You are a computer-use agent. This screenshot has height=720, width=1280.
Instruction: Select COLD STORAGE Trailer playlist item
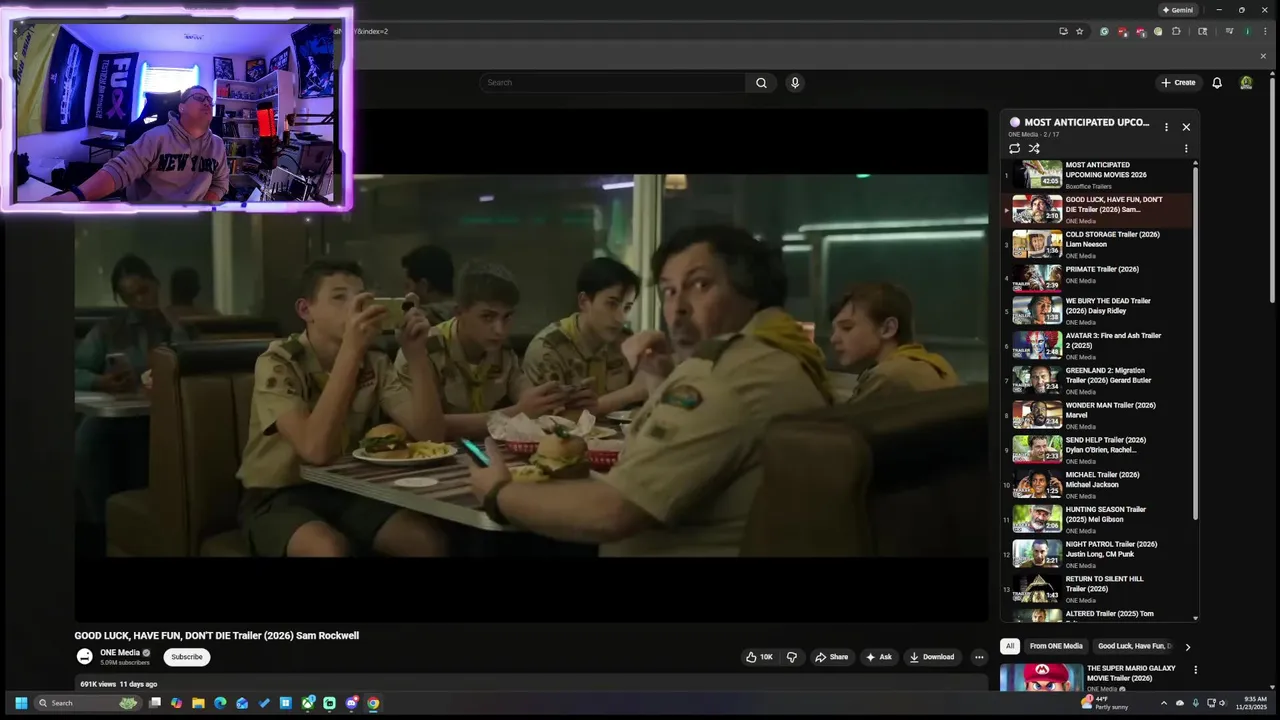1096,244
